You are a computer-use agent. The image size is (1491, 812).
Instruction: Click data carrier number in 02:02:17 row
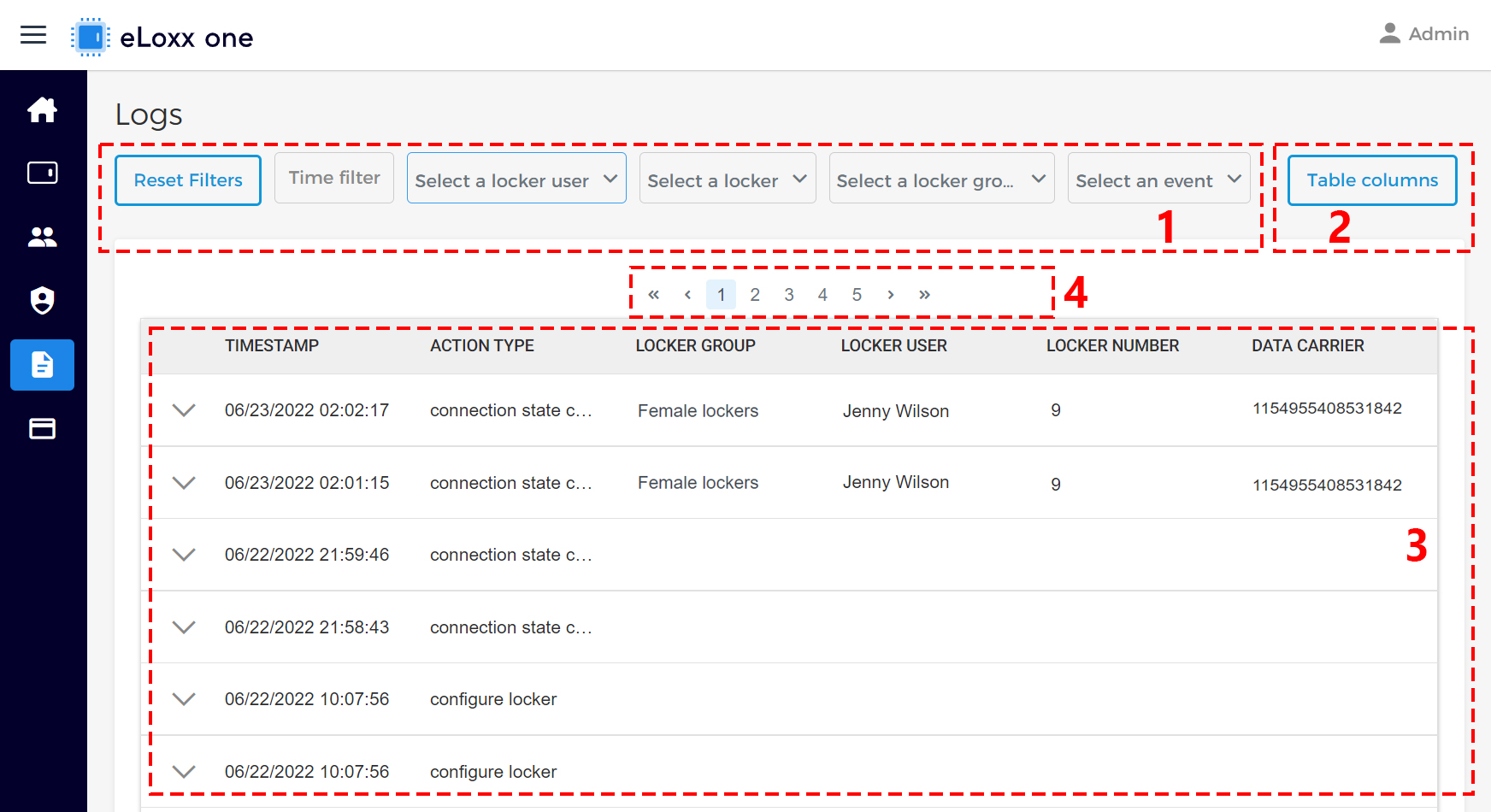coord(1328,409)
